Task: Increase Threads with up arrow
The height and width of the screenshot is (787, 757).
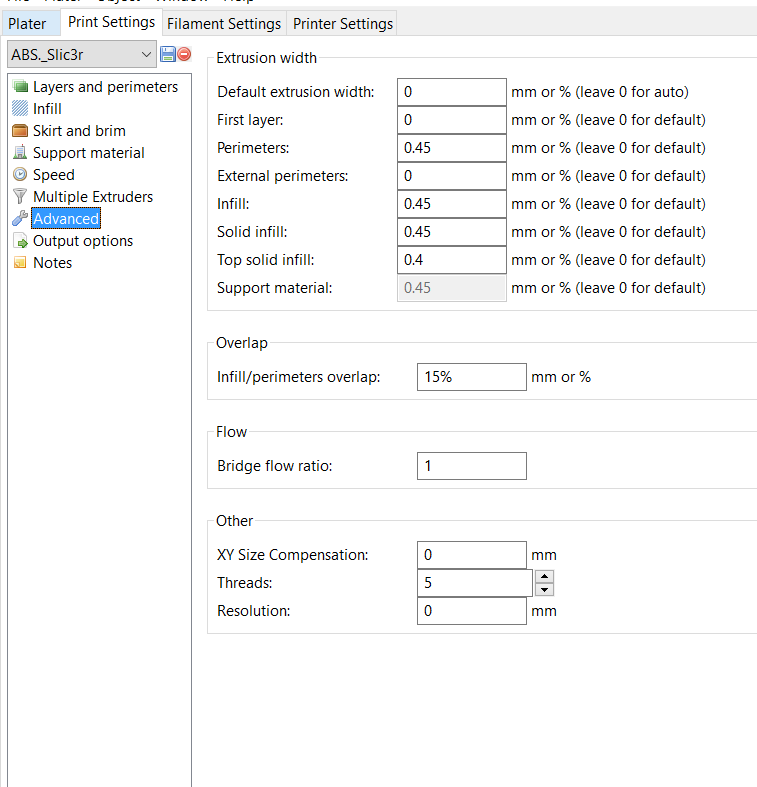Action: point(544,576)
